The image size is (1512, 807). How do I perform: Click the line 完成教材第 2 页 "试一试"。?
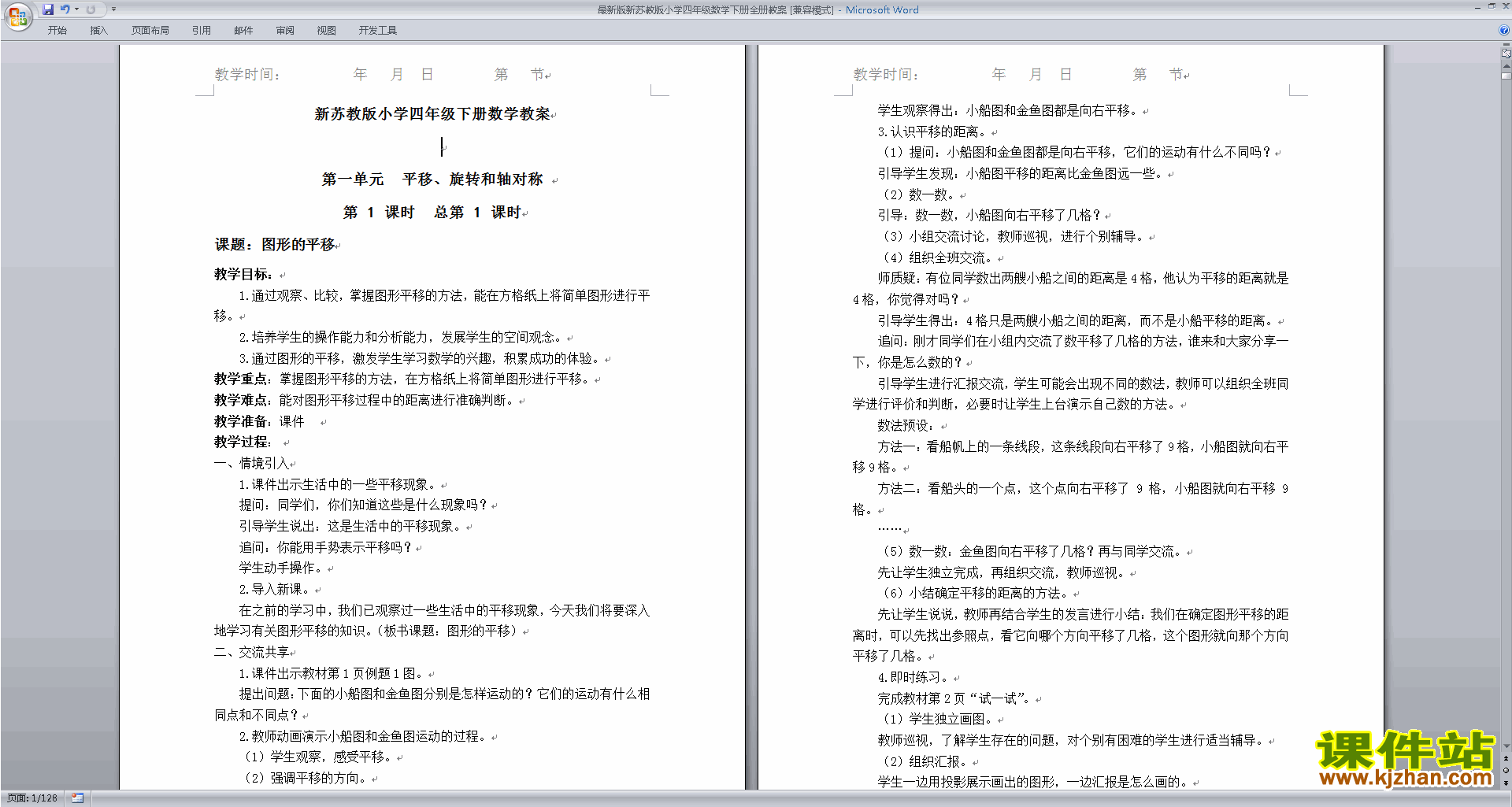(956, 698)
